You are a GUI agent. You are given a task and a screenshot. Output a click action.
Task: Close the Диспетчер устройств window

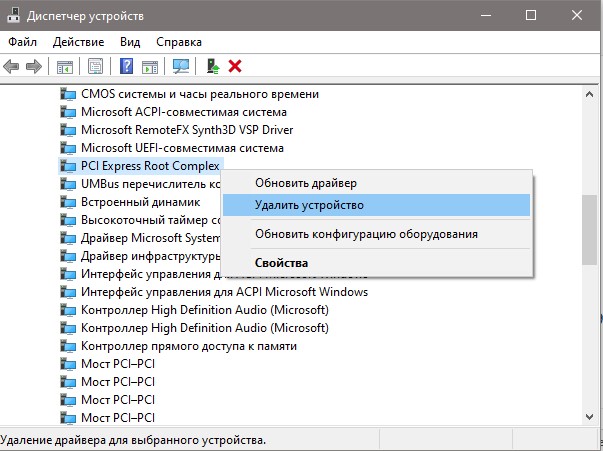[577, 15]
